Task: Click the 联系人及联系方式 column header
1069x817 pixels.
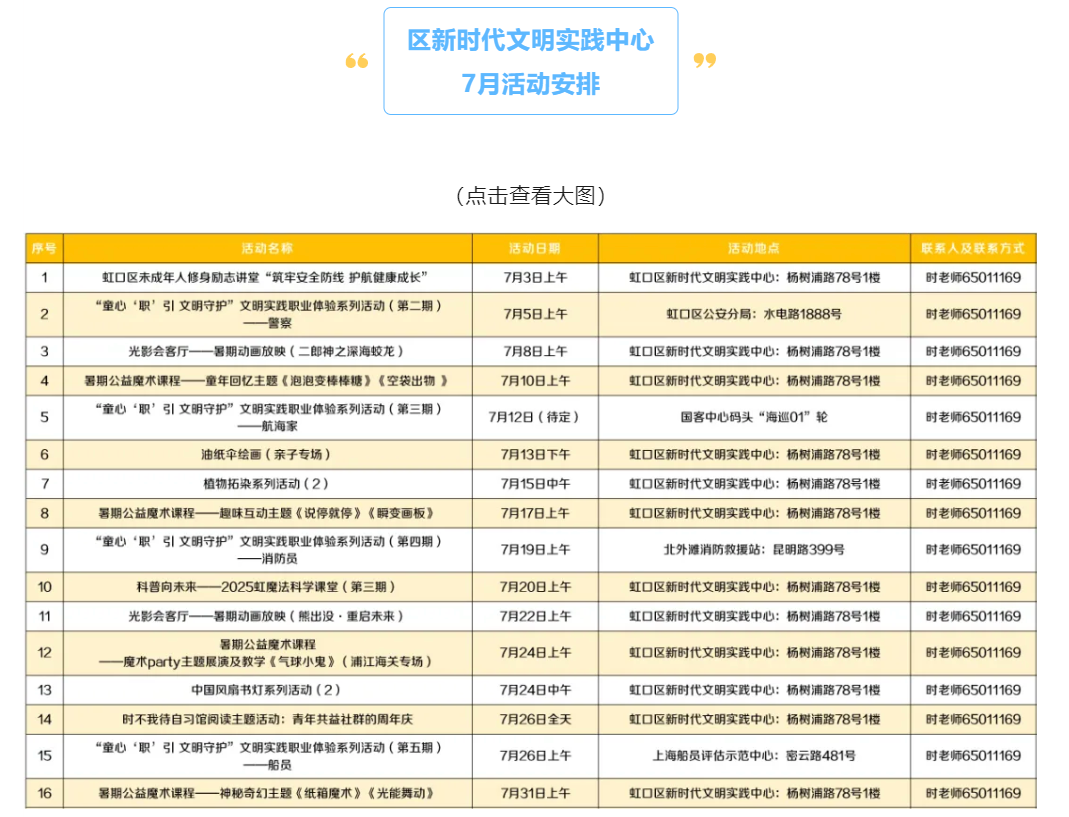Action: (973, 248)
